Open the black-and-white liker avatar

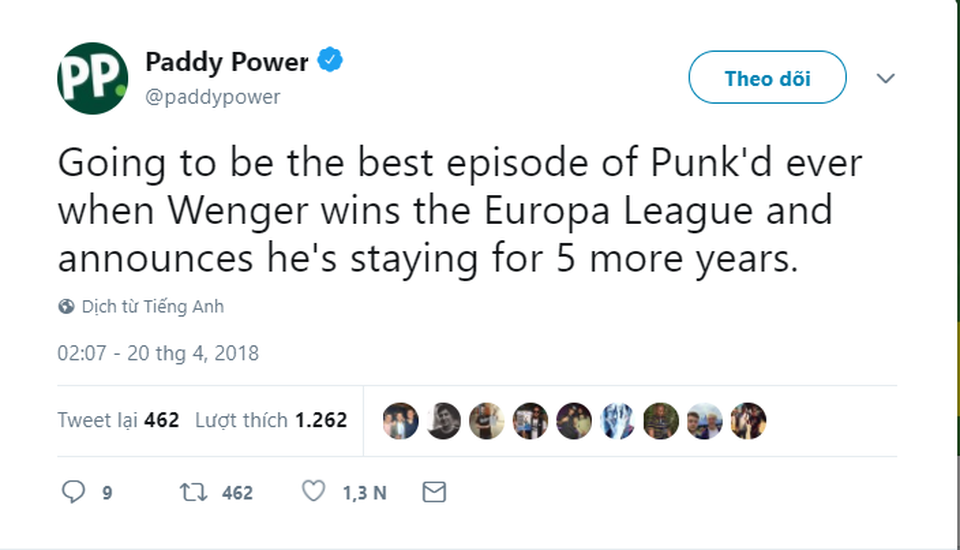[444, 421]
